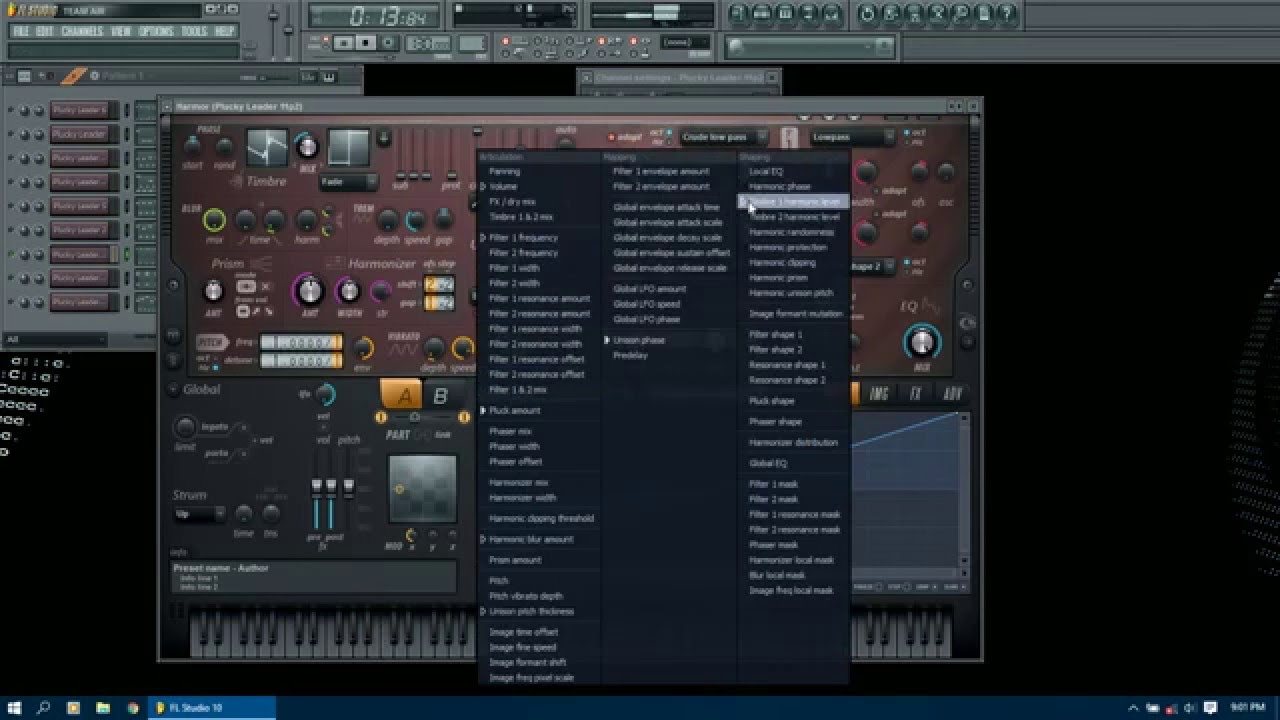Click the Pitch freq value field
Image resolution: width=1280 pixels, height=720 pixels.
[x=301, y=343]
